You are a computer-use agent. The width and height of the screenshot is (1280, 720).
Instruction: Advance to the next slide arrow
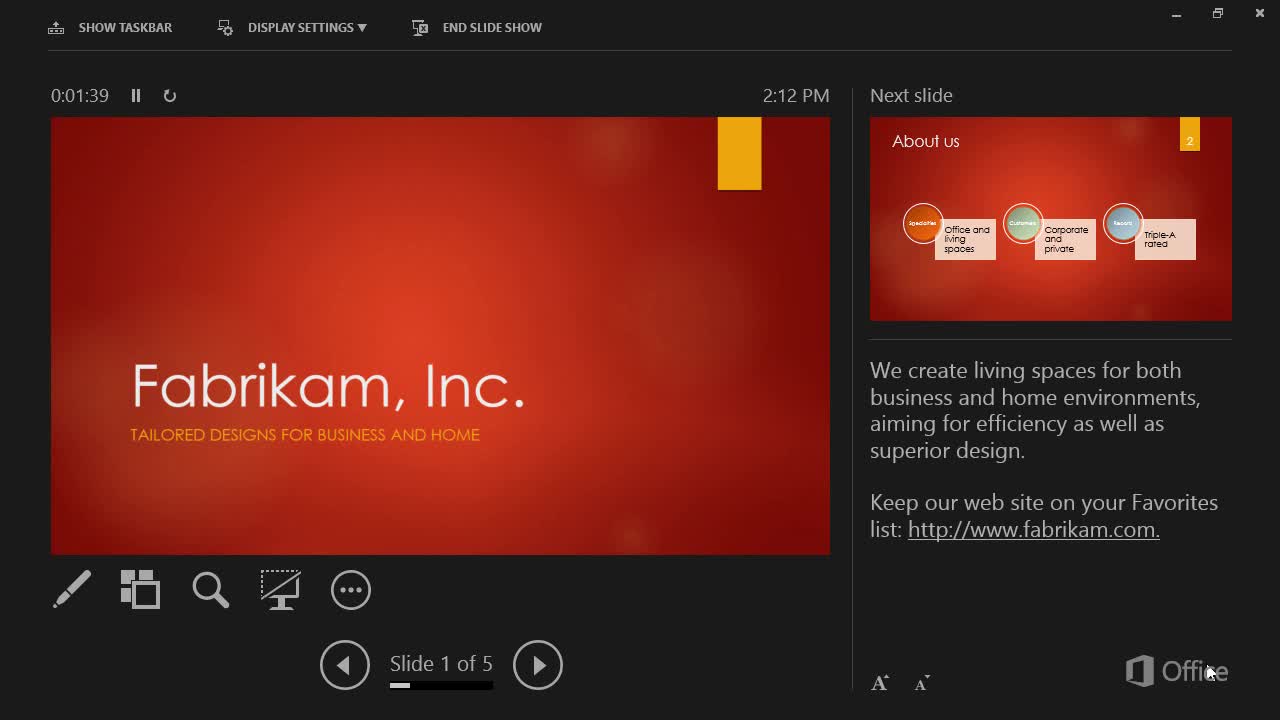coord(538,665)
